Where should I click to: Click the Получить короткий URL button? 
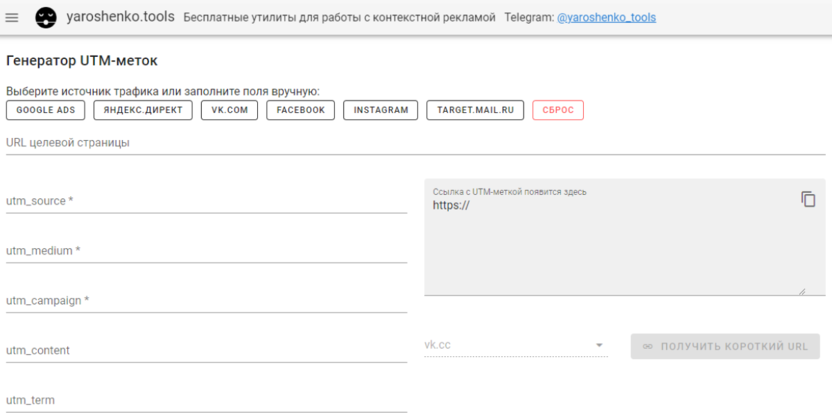pyautogui.click(x=725, y=346)
